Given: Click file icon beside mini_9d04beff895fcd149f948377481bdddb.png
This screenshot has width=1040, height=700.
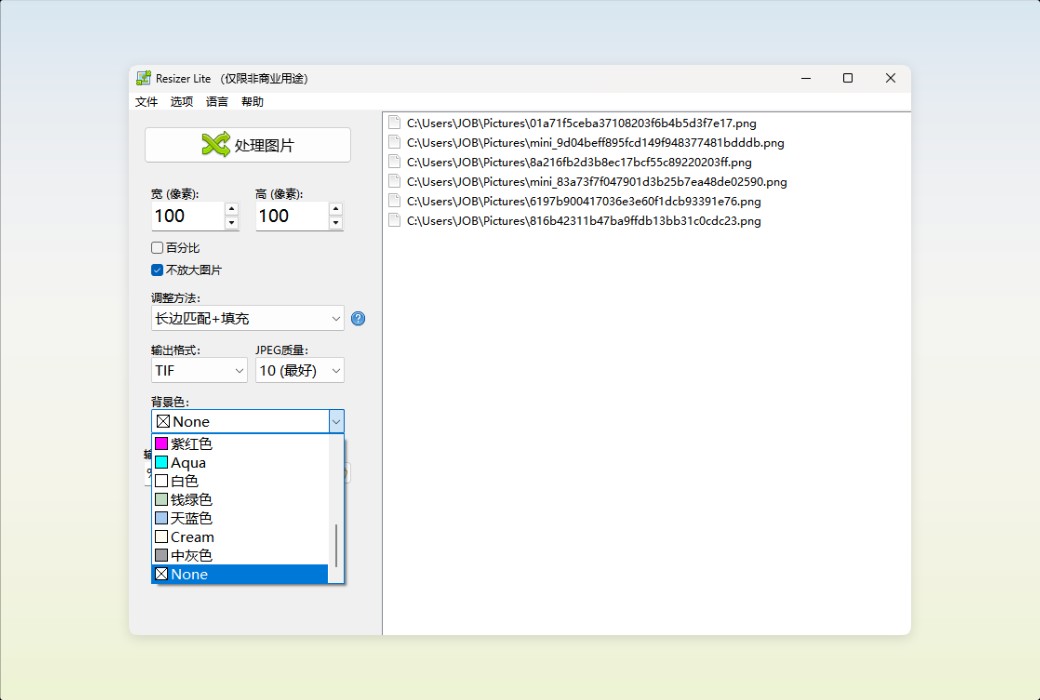Looking at the screenshot, I should coord(392,142).
